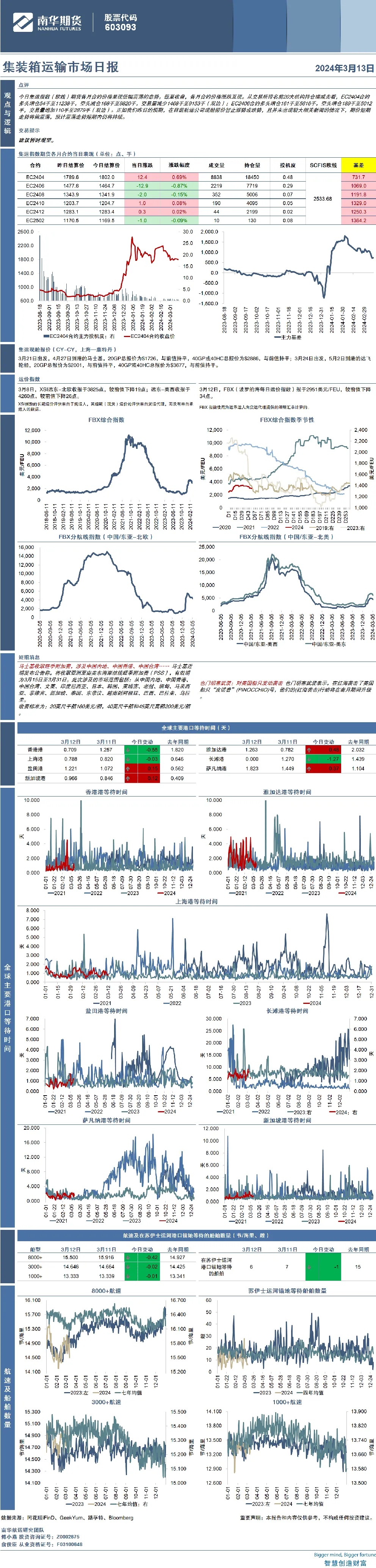Click the red arrow in 萨凡纳港 row
The width and height of the screenshot is (376, 1568).
pos(309,769)
